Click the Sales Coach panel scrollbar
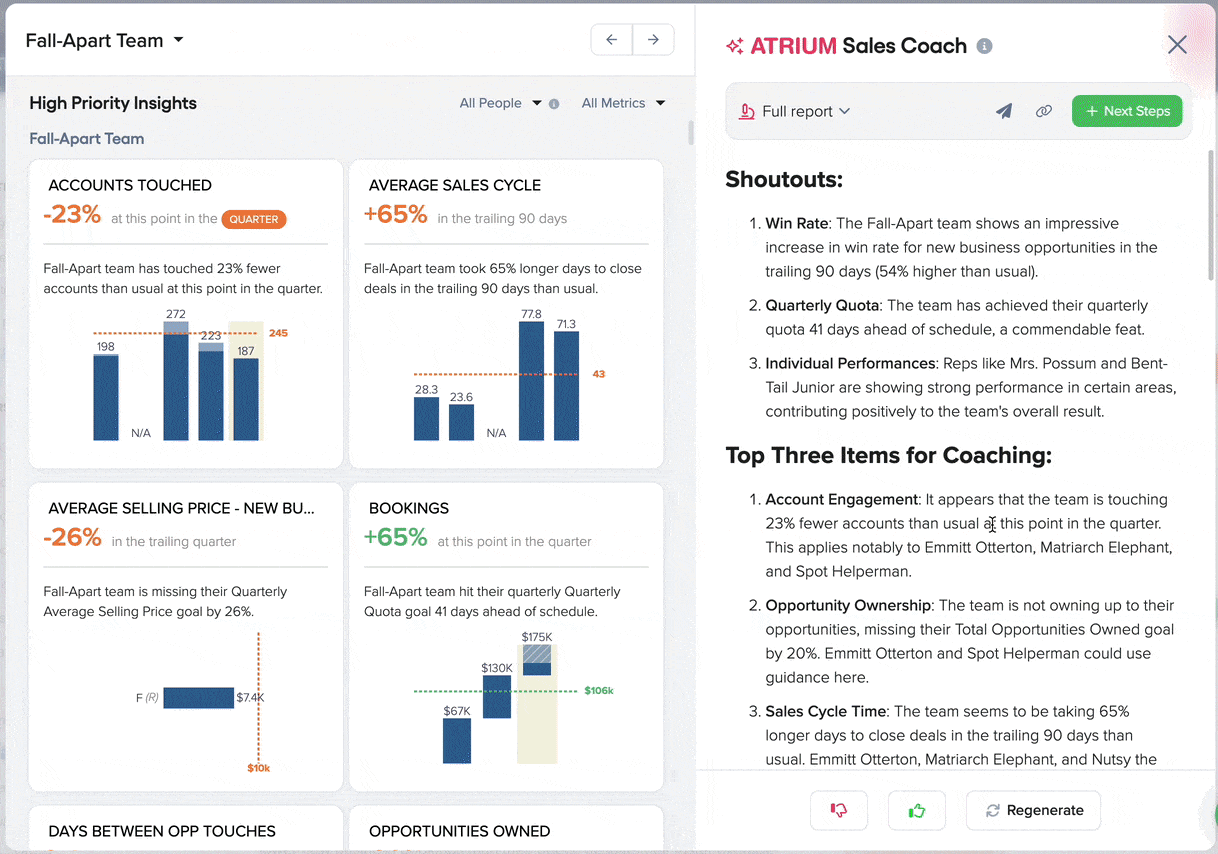1218x854 pixels. tap(1213, 216)
